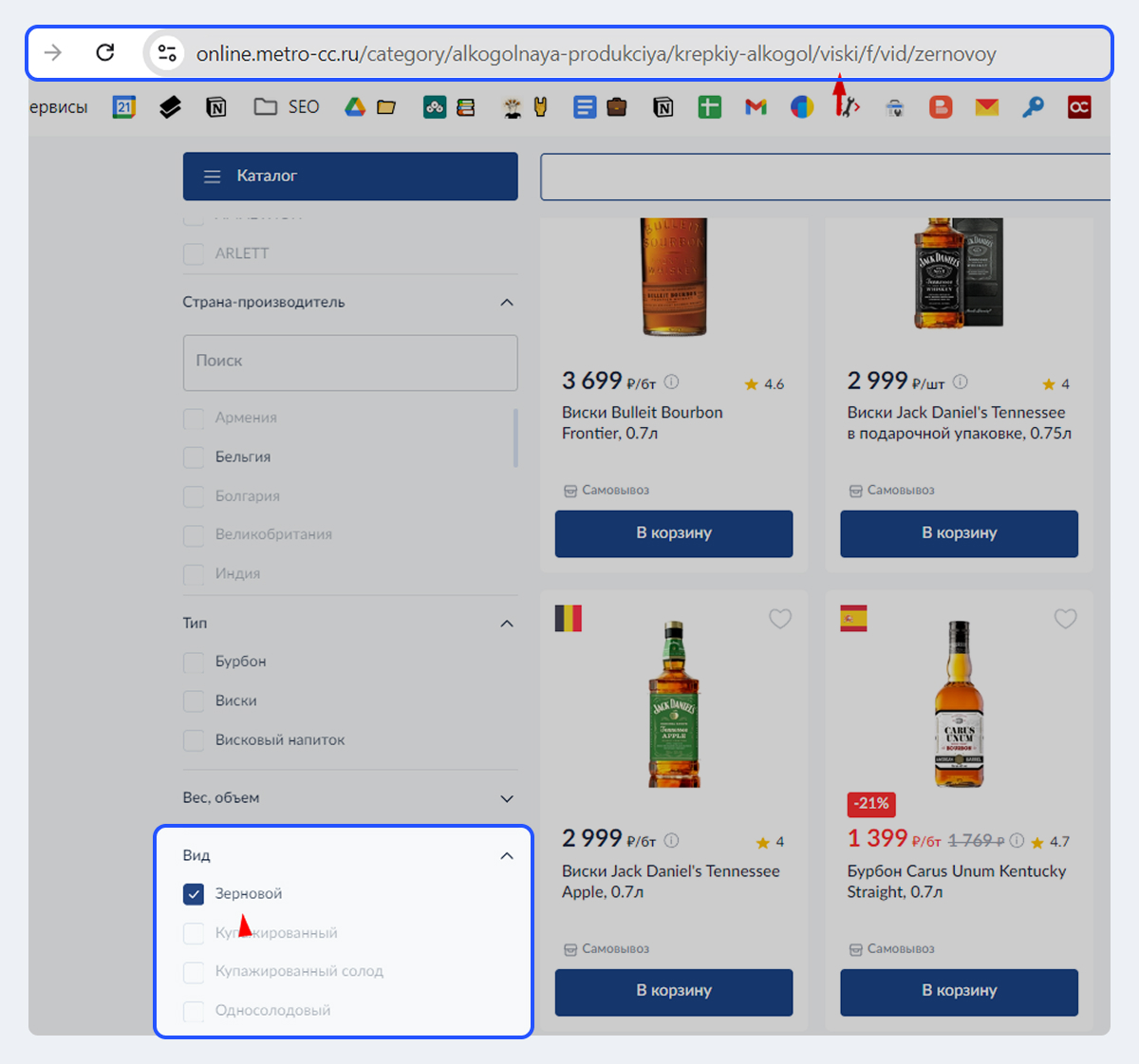Open site info icon in address bar
Screen dimensions: 1139x1064
point(167,53)
